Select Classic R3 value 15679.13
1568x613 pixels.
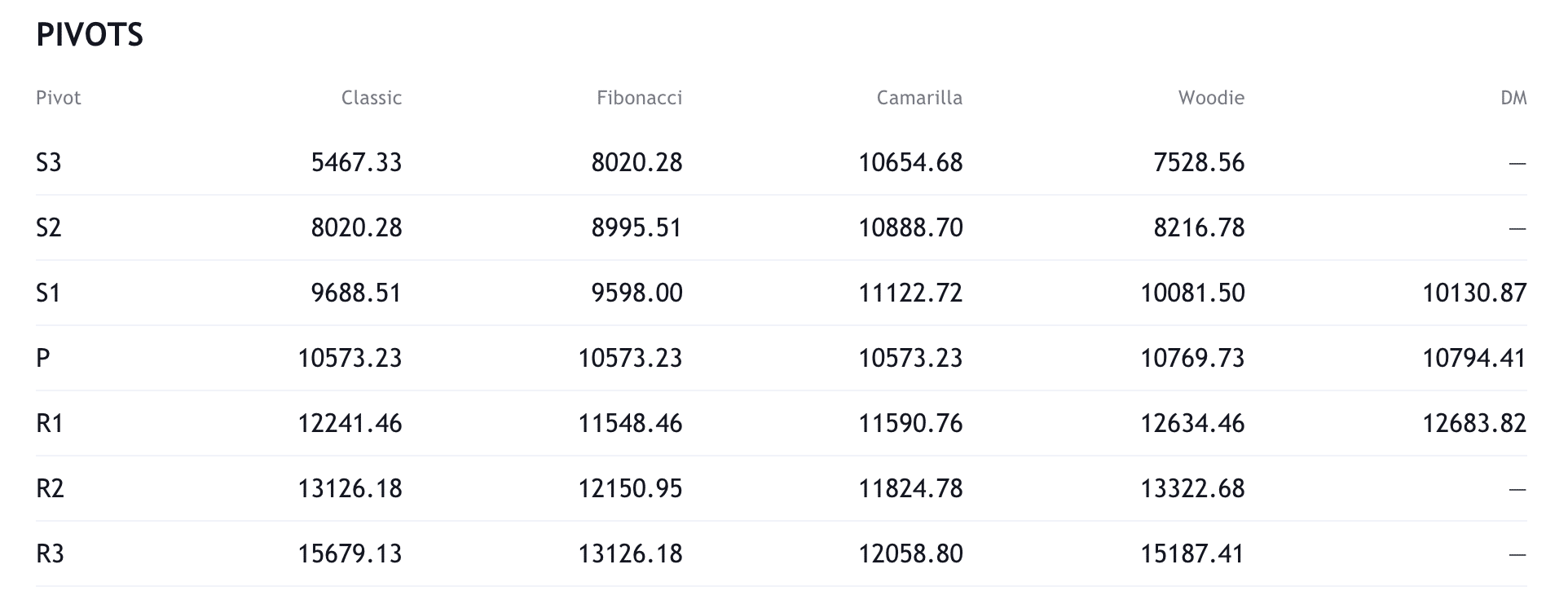pyautogui.click(x=350, y=553)
